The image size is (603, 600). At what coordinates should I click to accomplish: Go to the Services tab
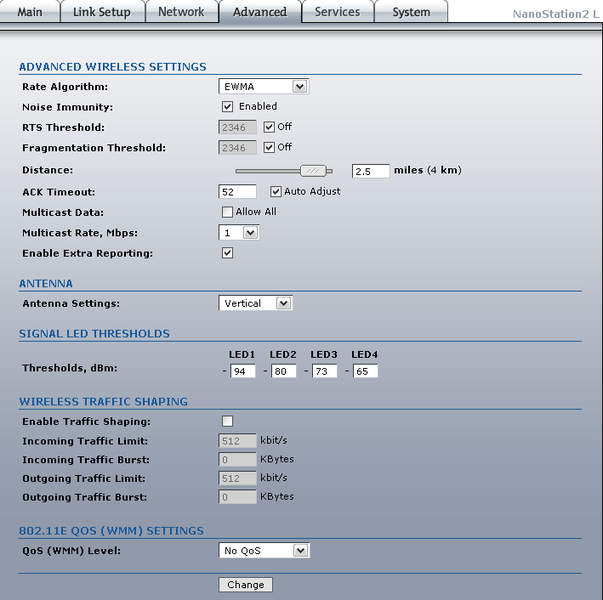(x=337, y=12)
